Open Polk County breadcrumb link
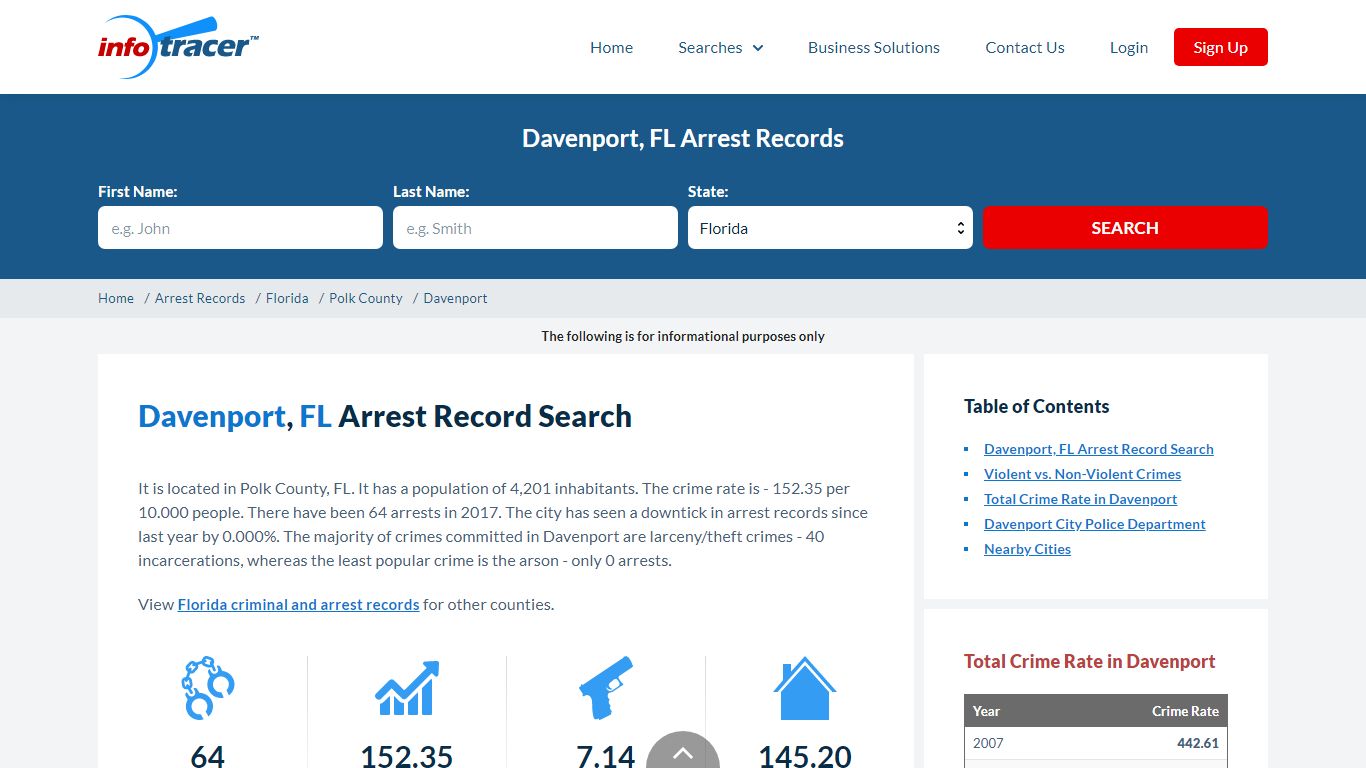1366x768 pixels. point(366,298)
